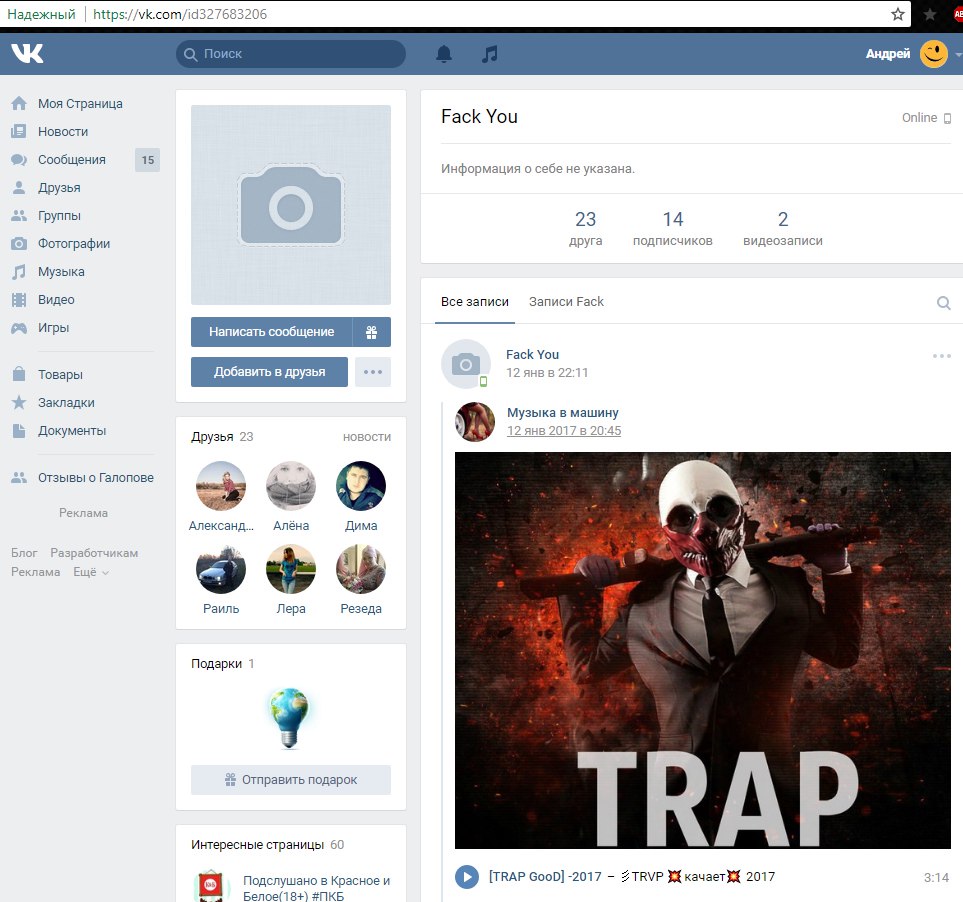Click the Добавить в друзья button

click(x=269, y=372)
